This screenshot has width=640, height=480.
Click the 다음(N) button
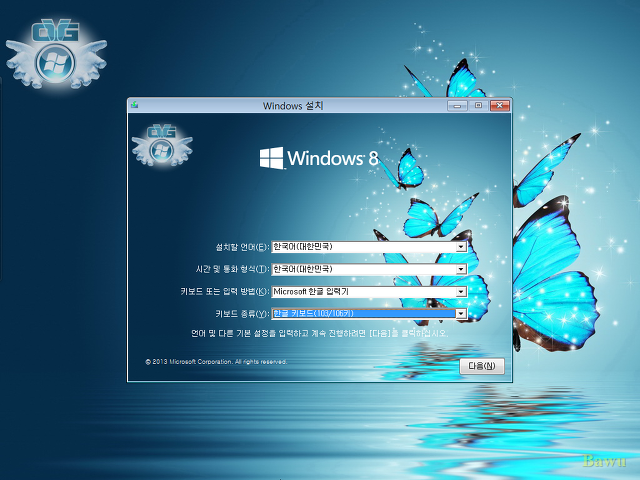tap(482, 366)
